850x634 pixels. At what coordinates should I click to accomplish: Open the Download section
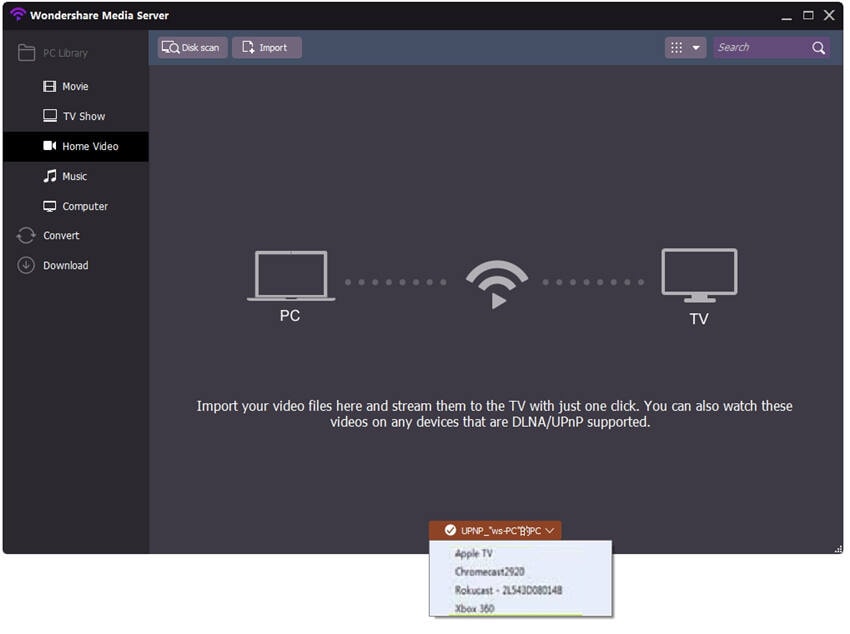75,266
